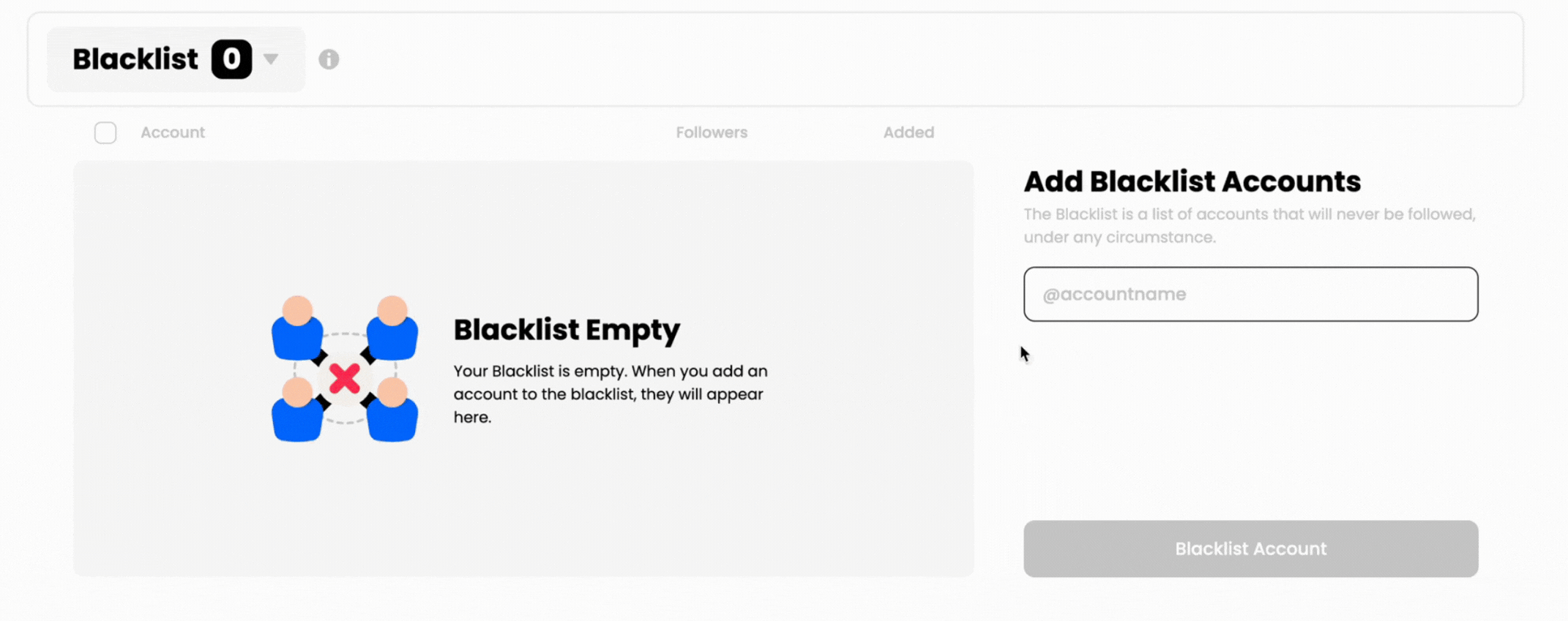Expand the Blacklist dropdown arrow

point(271,59)
